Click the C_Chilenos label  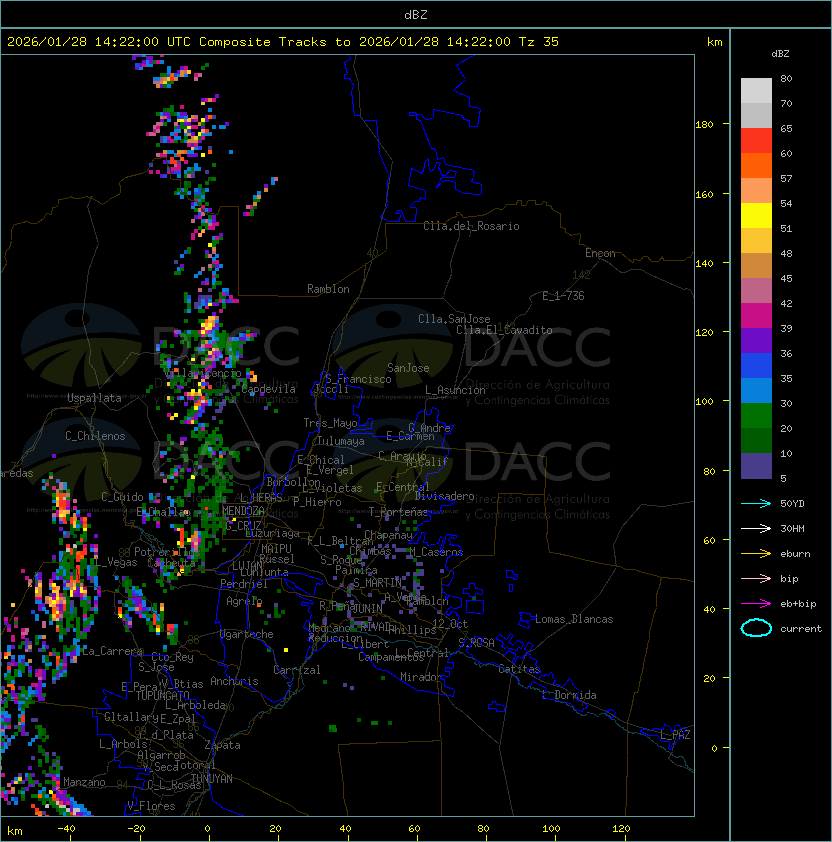95,436
